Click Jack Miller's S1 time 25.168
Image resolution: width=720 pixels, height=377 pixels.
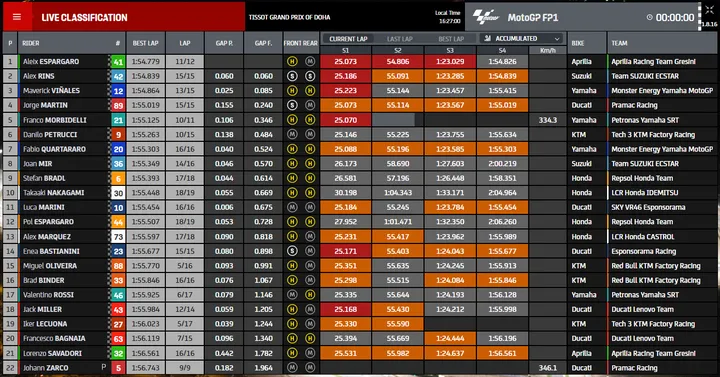pyautogui.click(x=345, y=309)
